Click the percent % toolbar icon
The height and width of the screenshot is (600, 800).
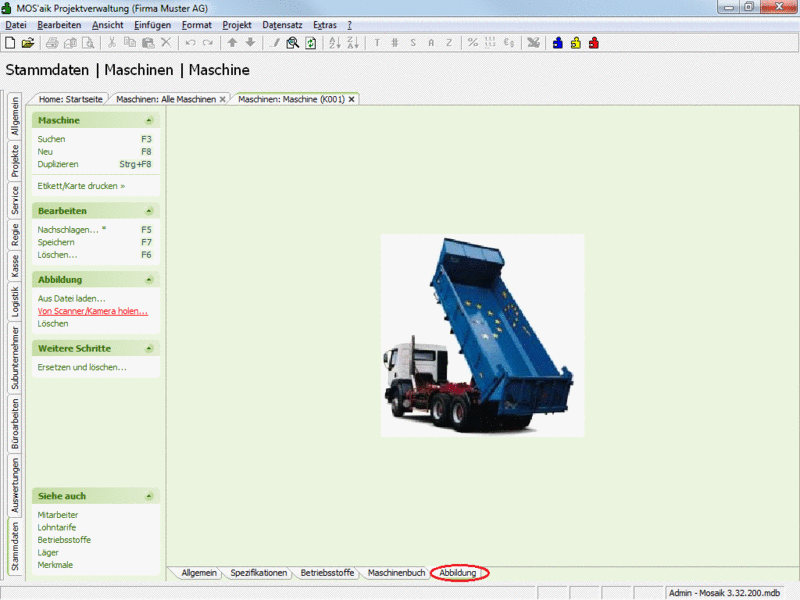(473, 43)
